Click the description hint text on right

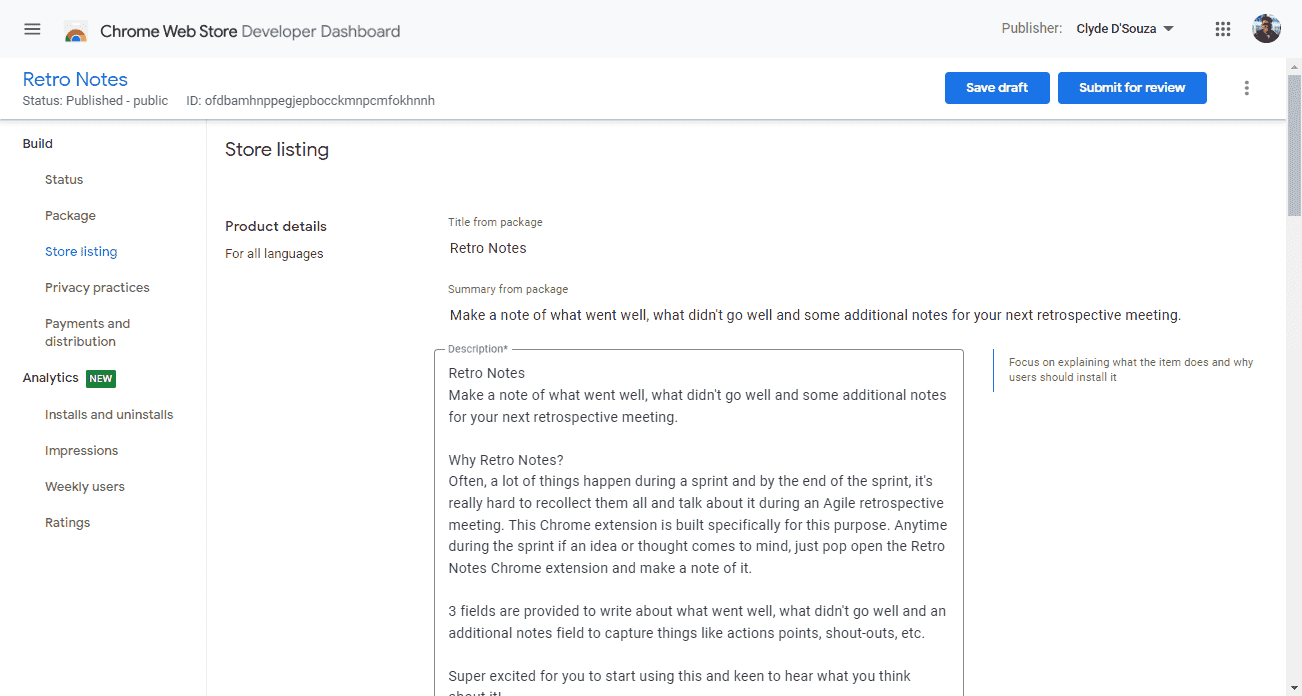point(1131,370)
